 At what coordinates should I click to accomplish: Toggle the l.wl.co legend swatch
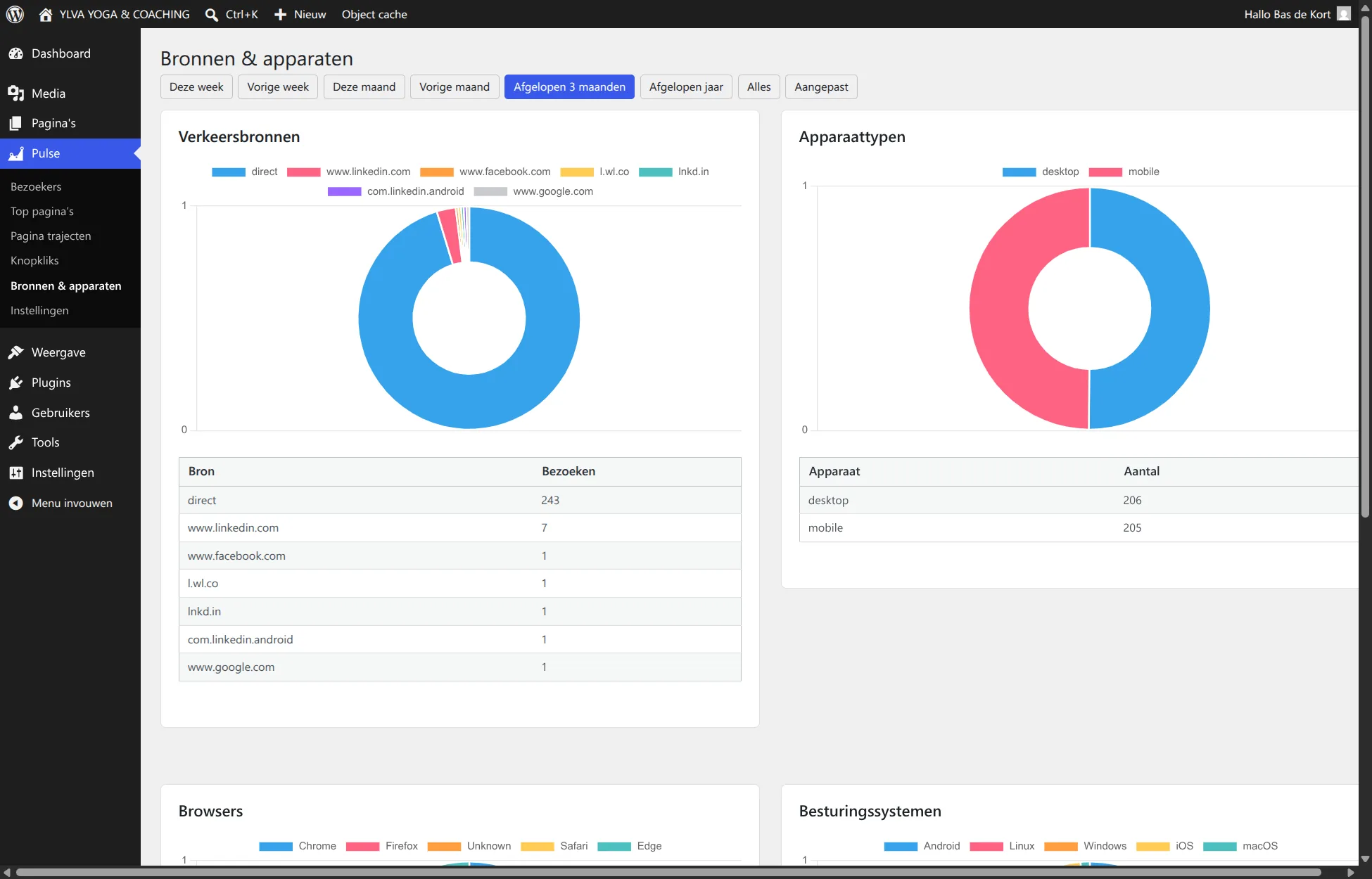click(x=577, y=172)
